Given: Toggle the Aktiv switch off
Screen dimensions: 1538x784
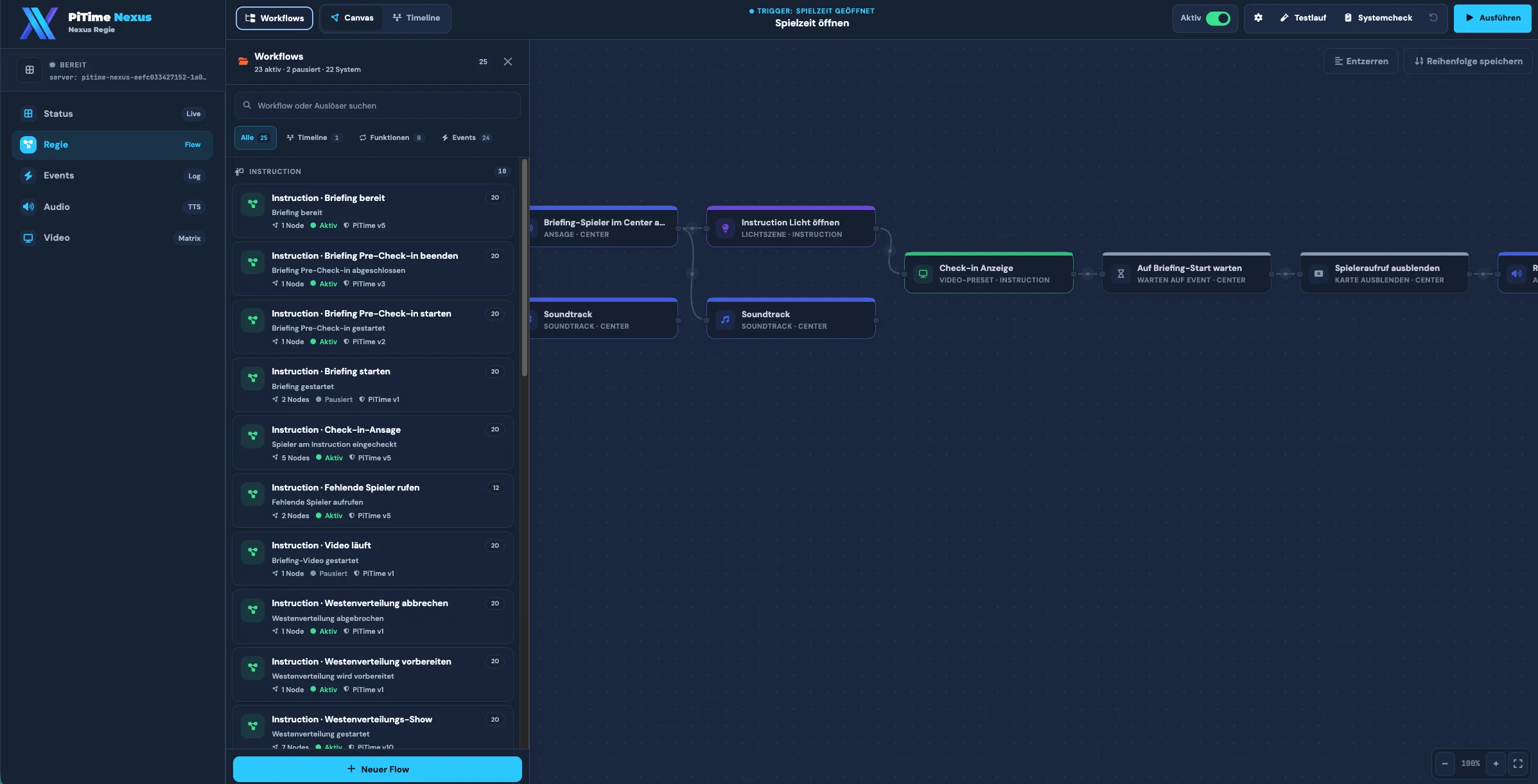Looking at the screenshot, I should click(1218, 18).
